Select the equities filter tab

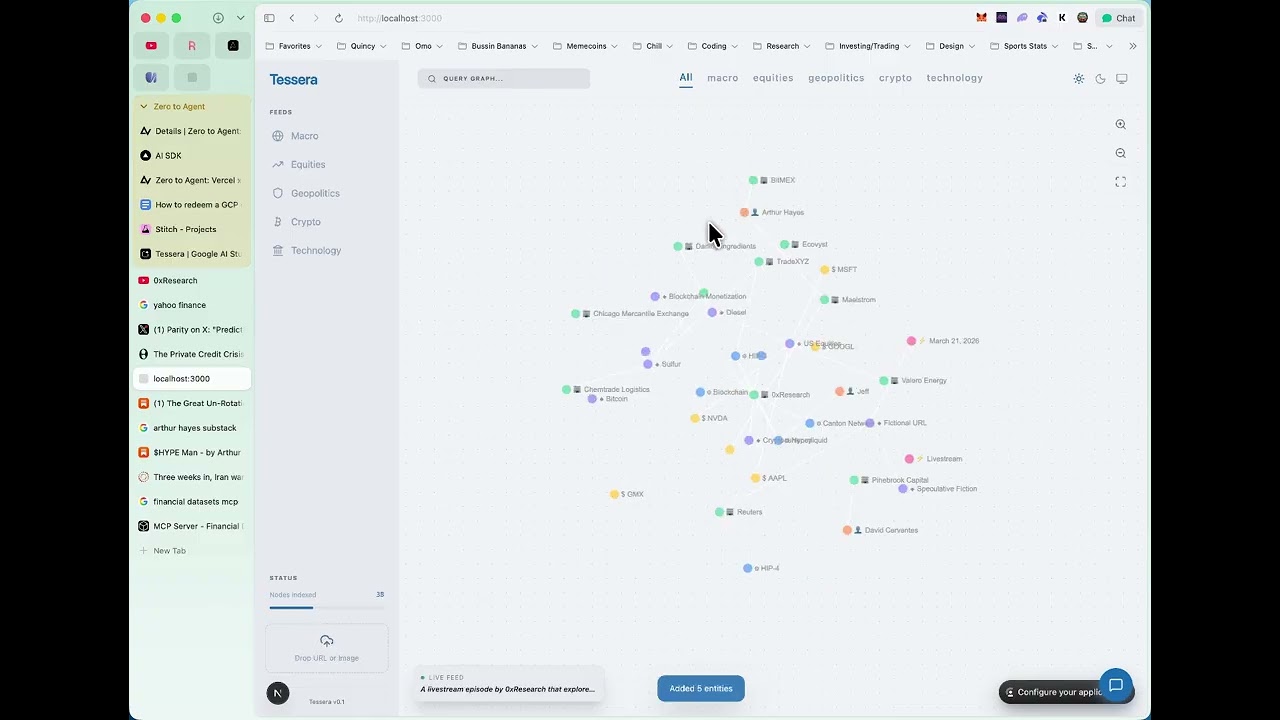(773, 78)
